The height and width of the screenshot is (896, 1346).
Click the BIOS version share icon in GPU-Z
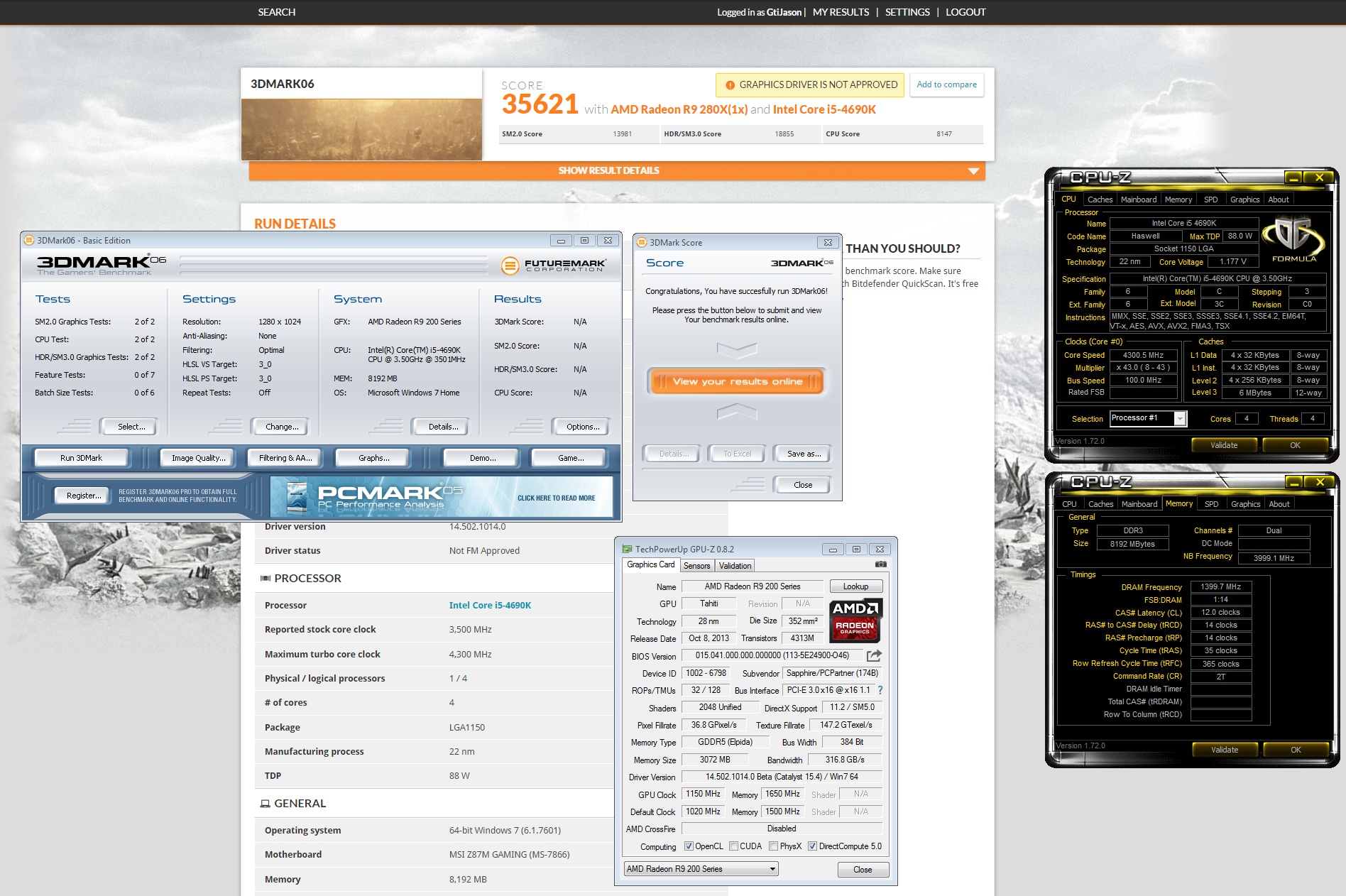pos(874,655)
